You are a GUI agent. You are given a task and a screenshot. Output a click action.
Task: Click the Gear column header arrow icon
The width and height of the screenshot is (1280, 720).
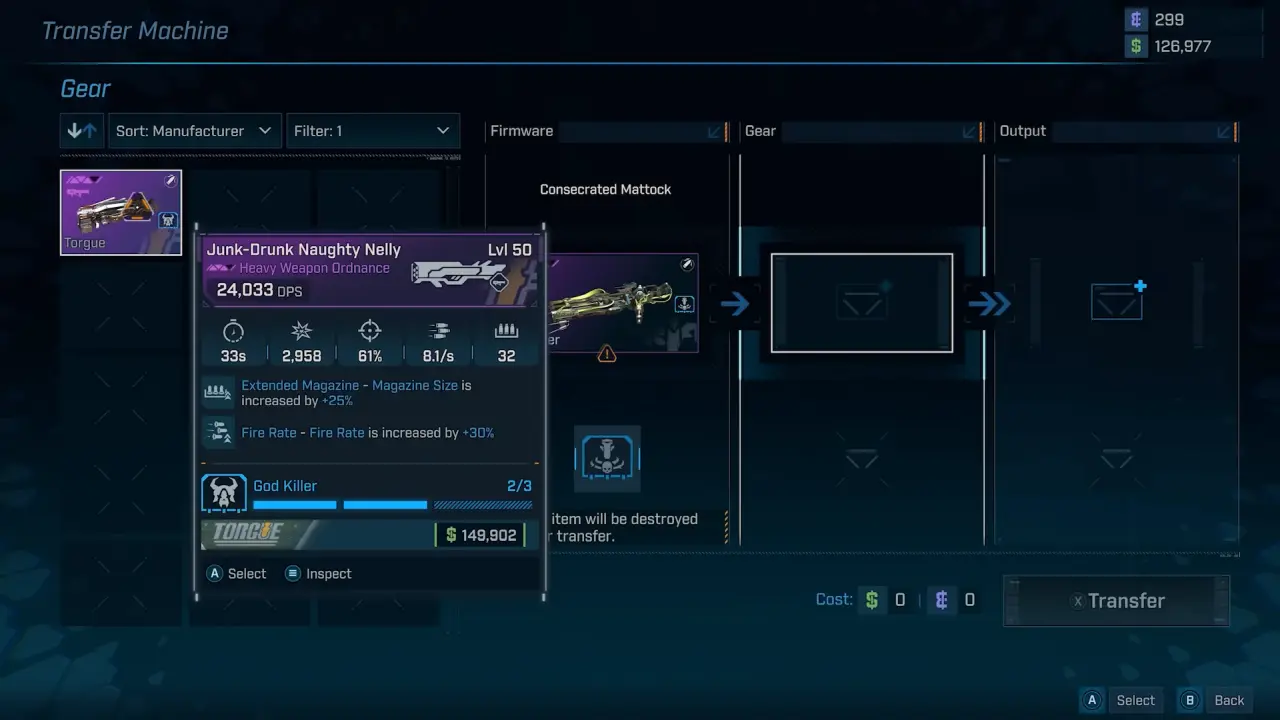969,131
